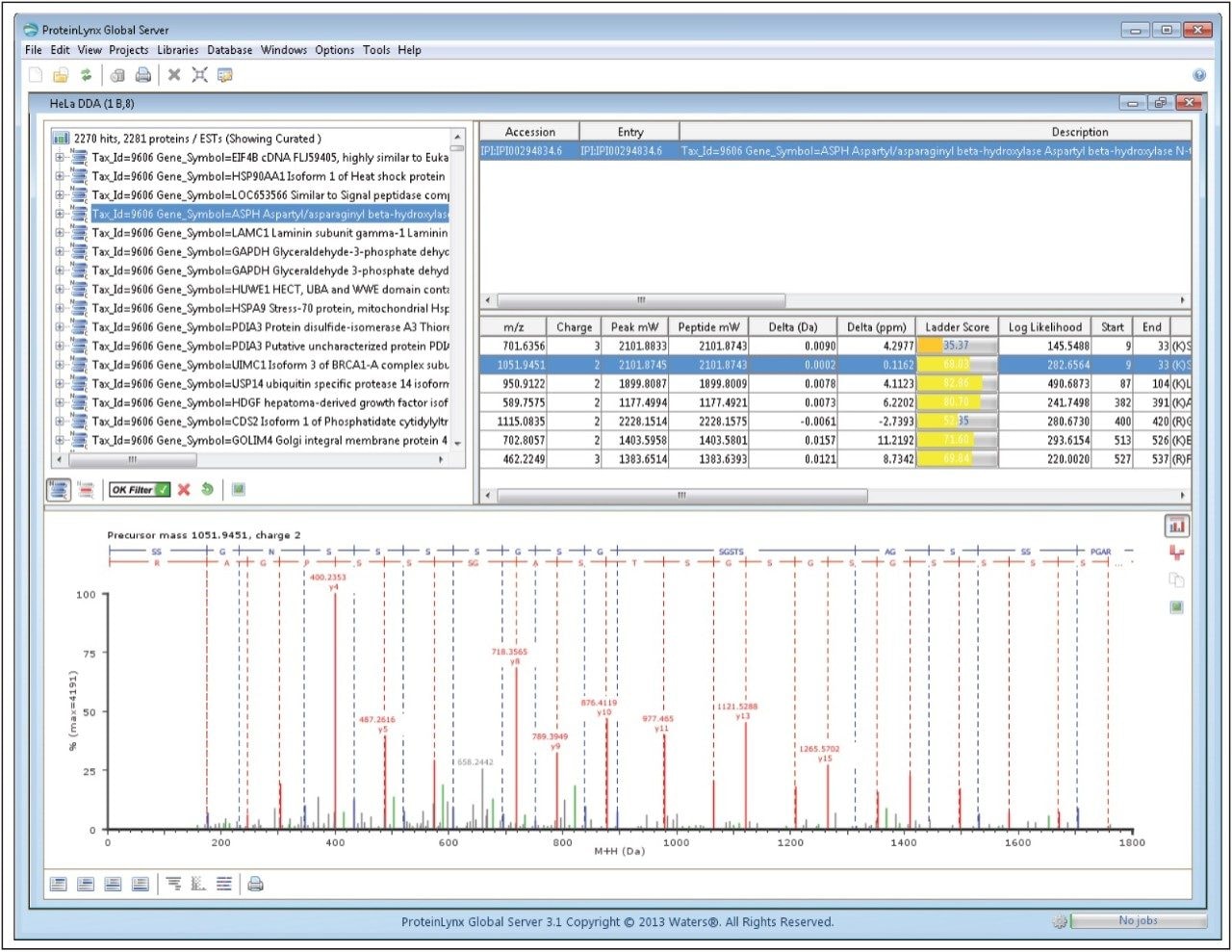Click the gray X delete toolbar icon
Screen dimensions: 1232x952
[x=174, y=75]
